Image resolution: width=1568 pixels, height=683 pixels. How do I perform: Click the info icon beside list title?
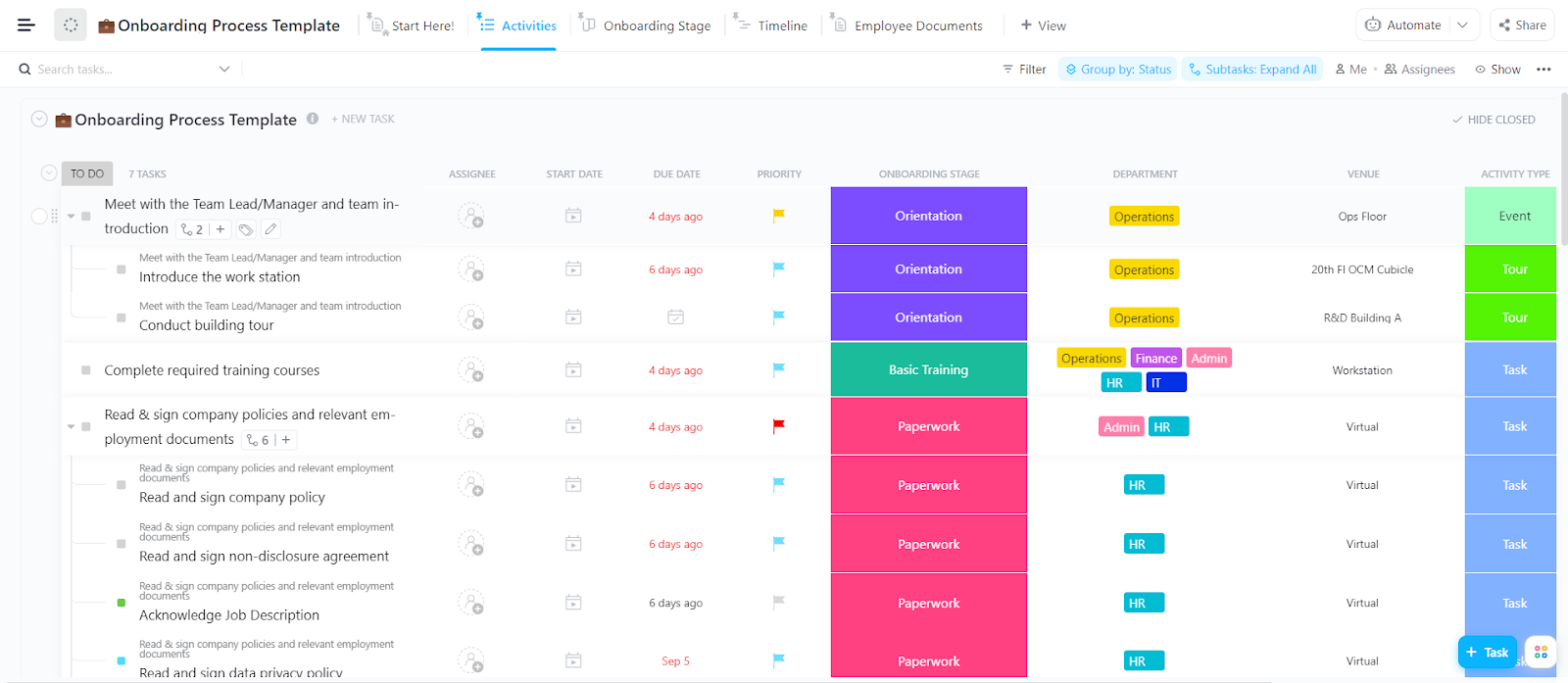[x=313, y=119]
